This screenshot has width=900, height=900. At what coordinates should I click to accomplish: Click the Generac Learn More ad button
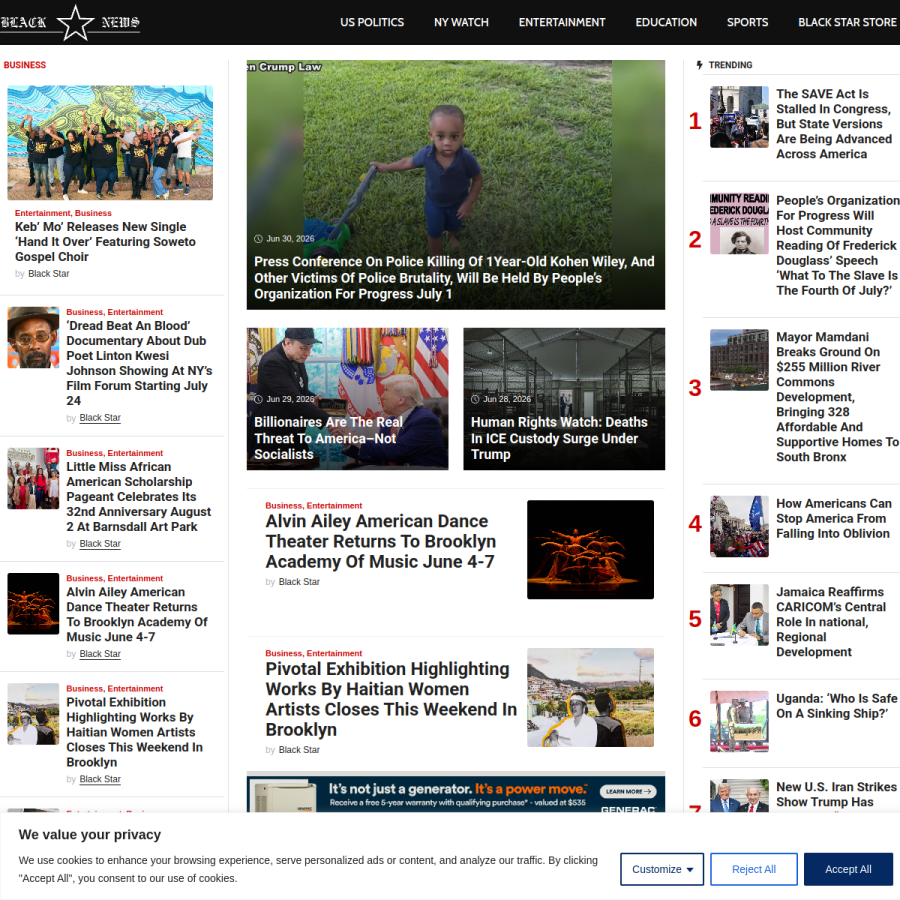(628, 791)
